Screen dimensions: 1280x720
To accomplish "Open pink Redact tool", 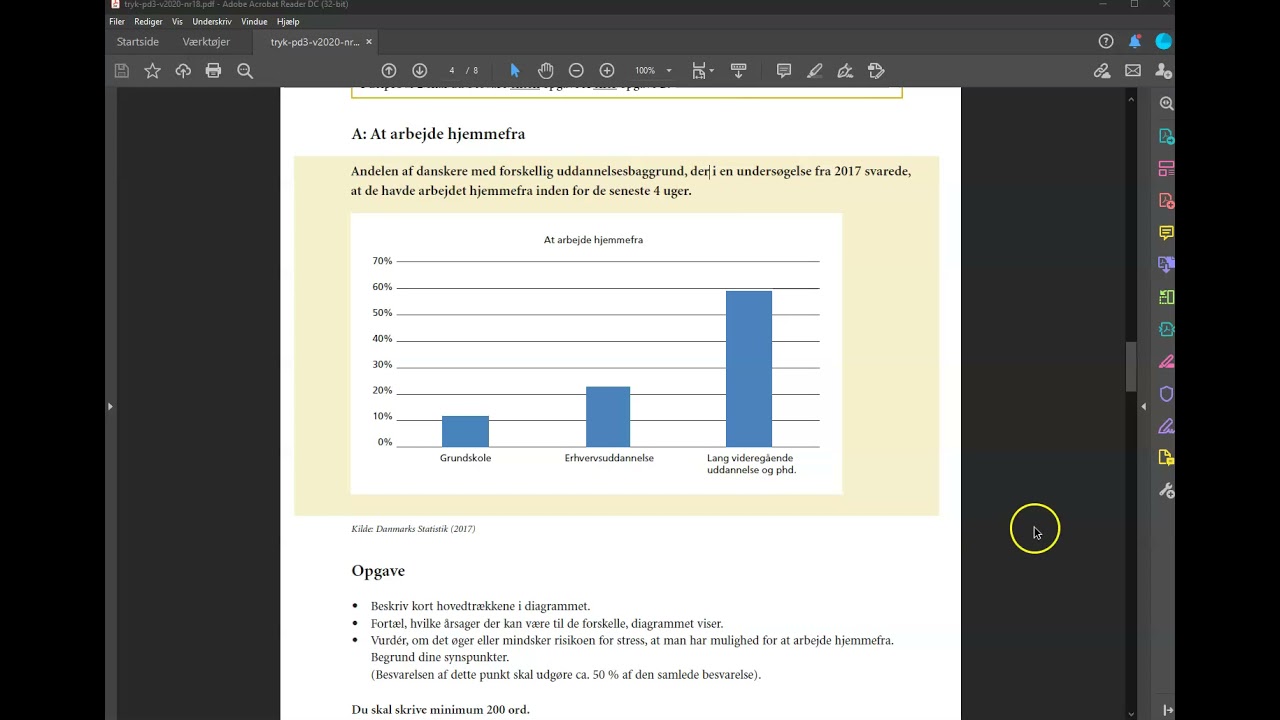I will click(1166, 362).
